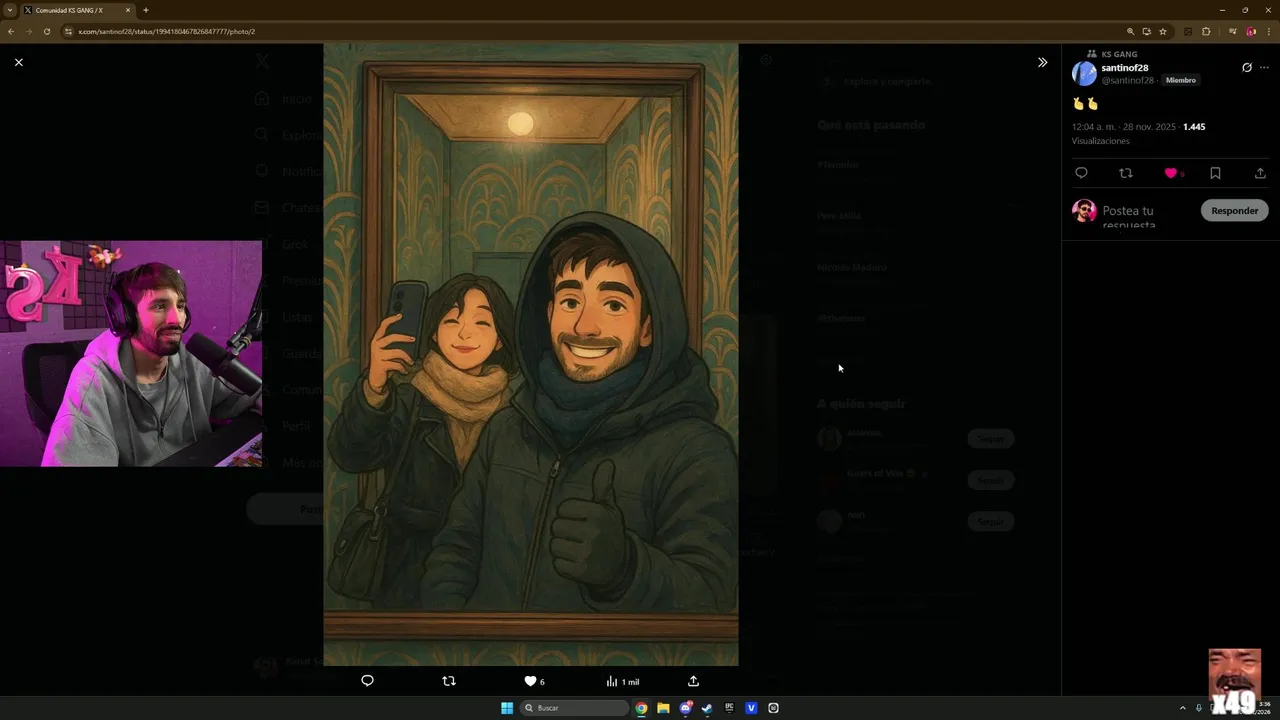Repost icon in the side panel
The height and width of the screenshot is (720, 1280).
tap(1126, 173)
